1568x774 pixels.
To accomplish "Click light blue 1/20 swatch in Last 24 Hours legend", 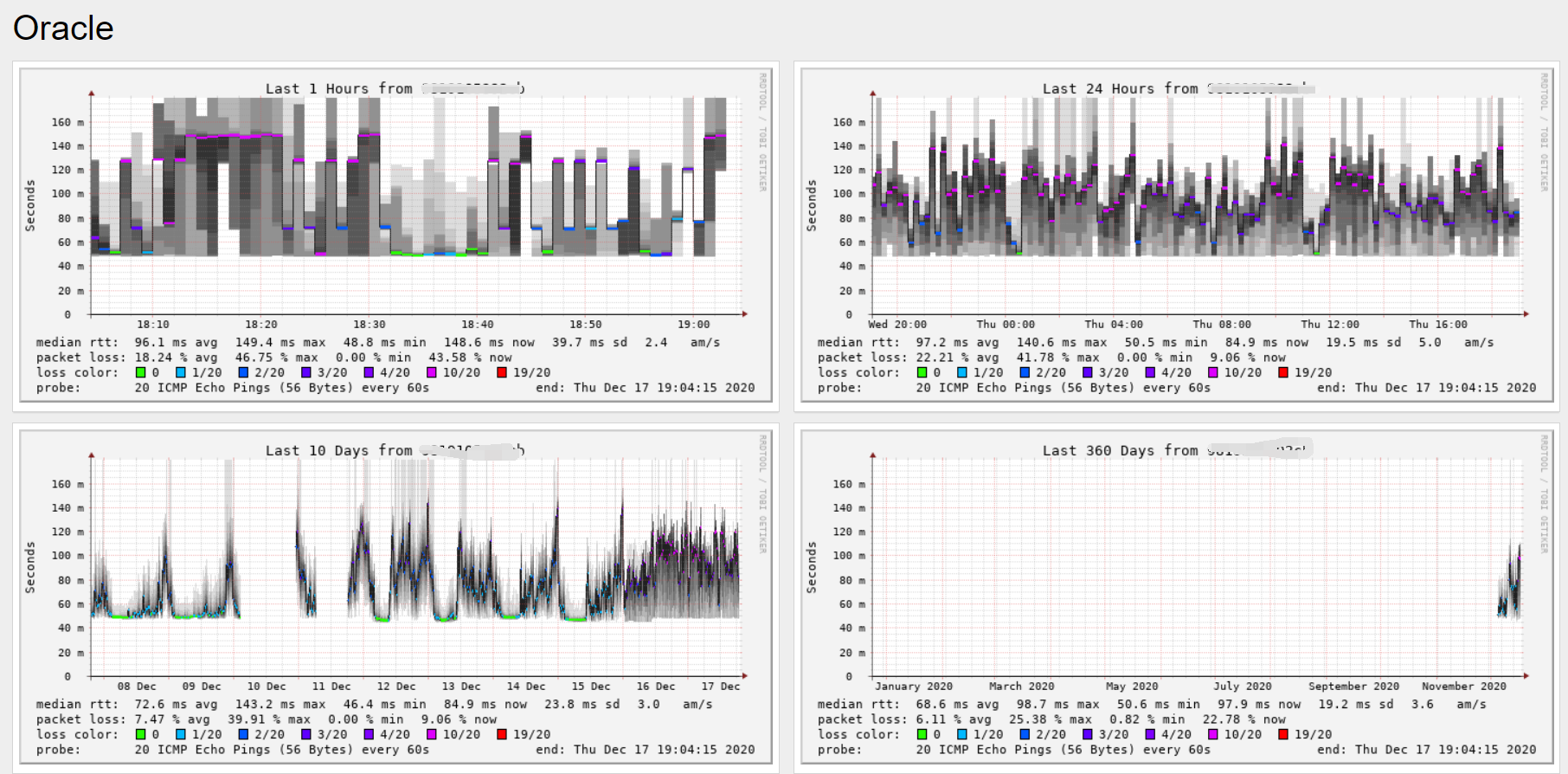I will pos(961,372).
